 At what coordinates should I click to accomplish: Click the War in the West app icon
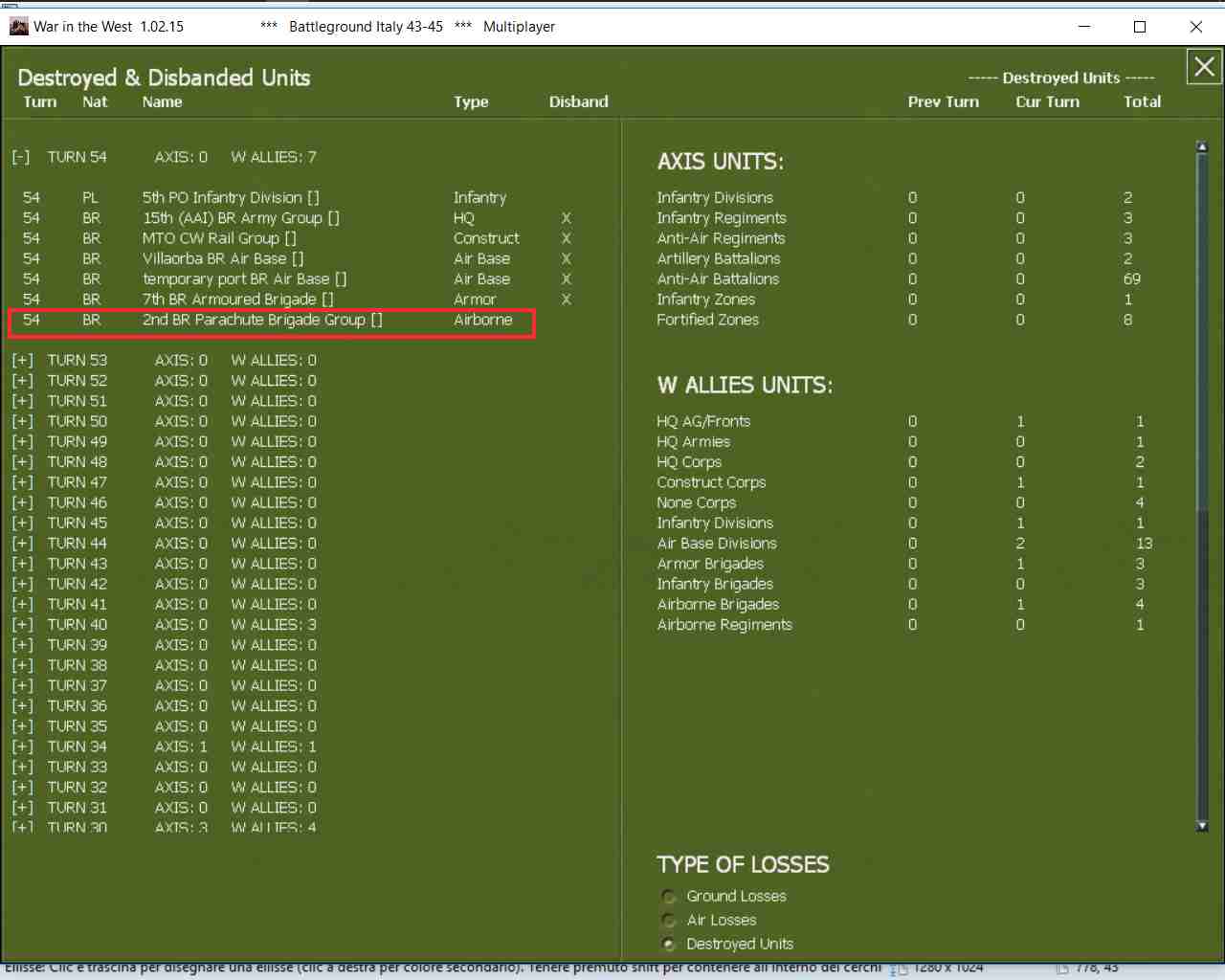click(18, 26)
